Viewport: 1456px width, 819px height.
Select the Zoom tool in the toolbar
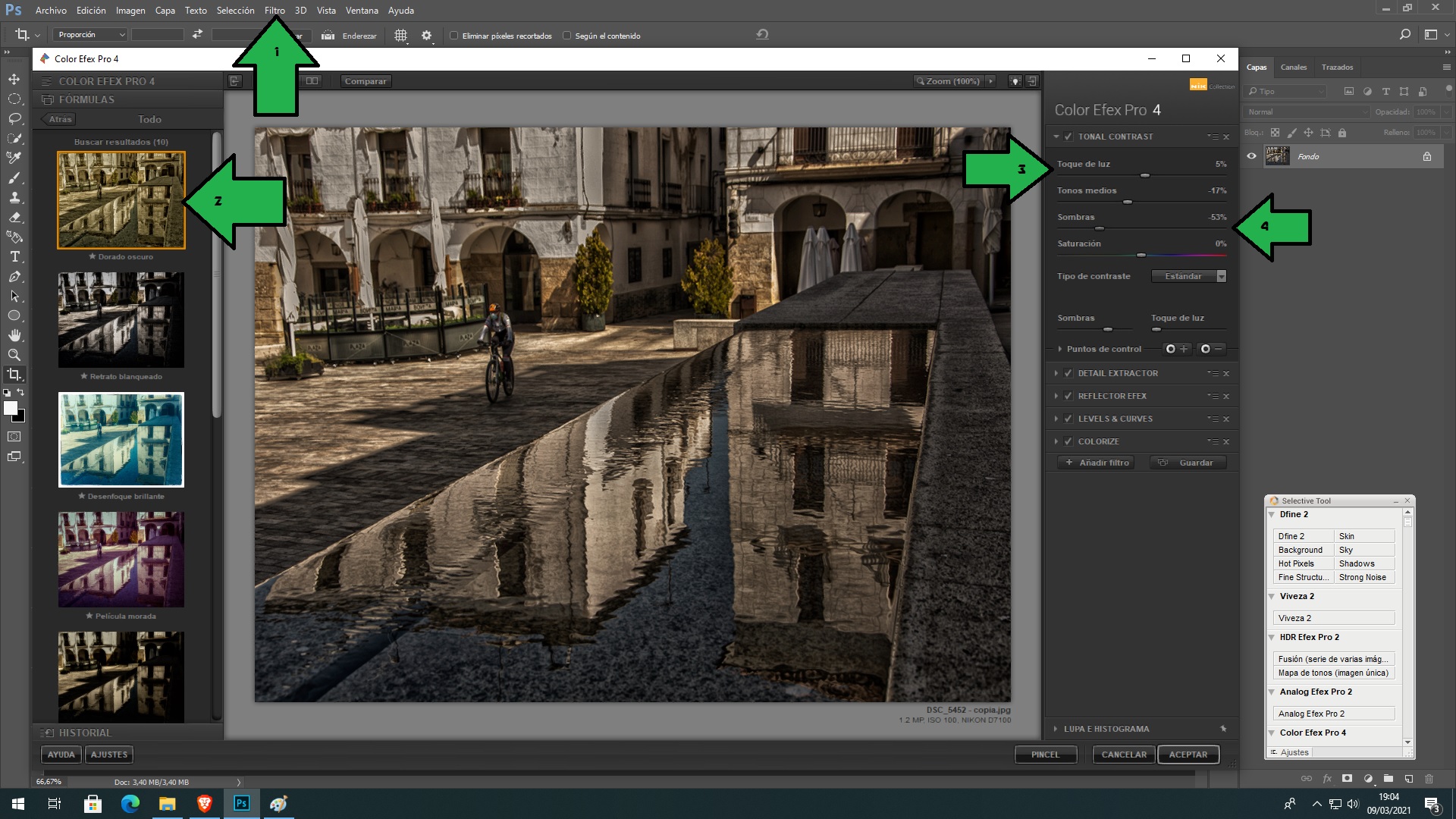[x=14, y=355]
